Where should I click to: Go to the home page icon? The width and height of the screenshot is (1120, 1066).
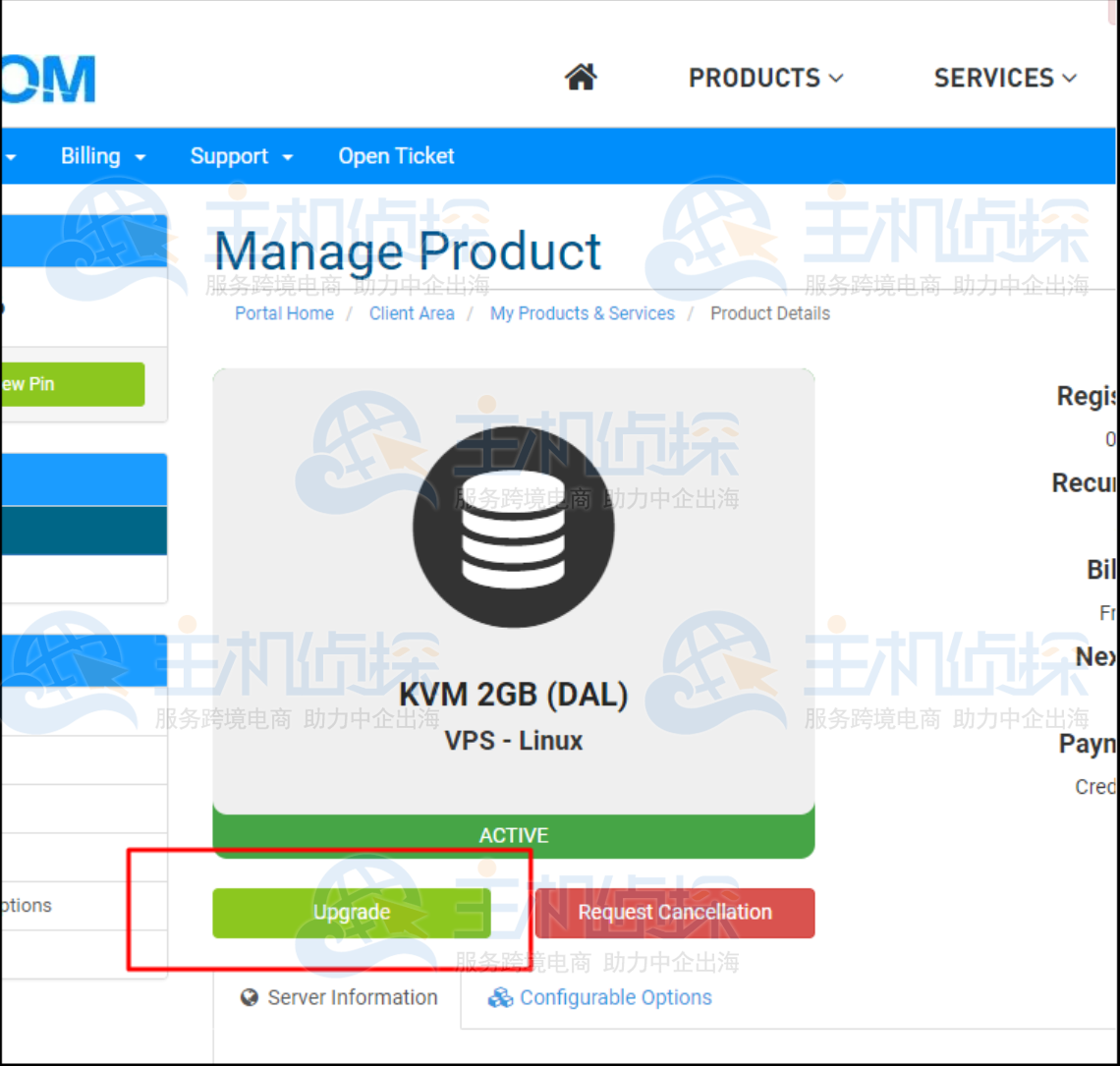581,78
